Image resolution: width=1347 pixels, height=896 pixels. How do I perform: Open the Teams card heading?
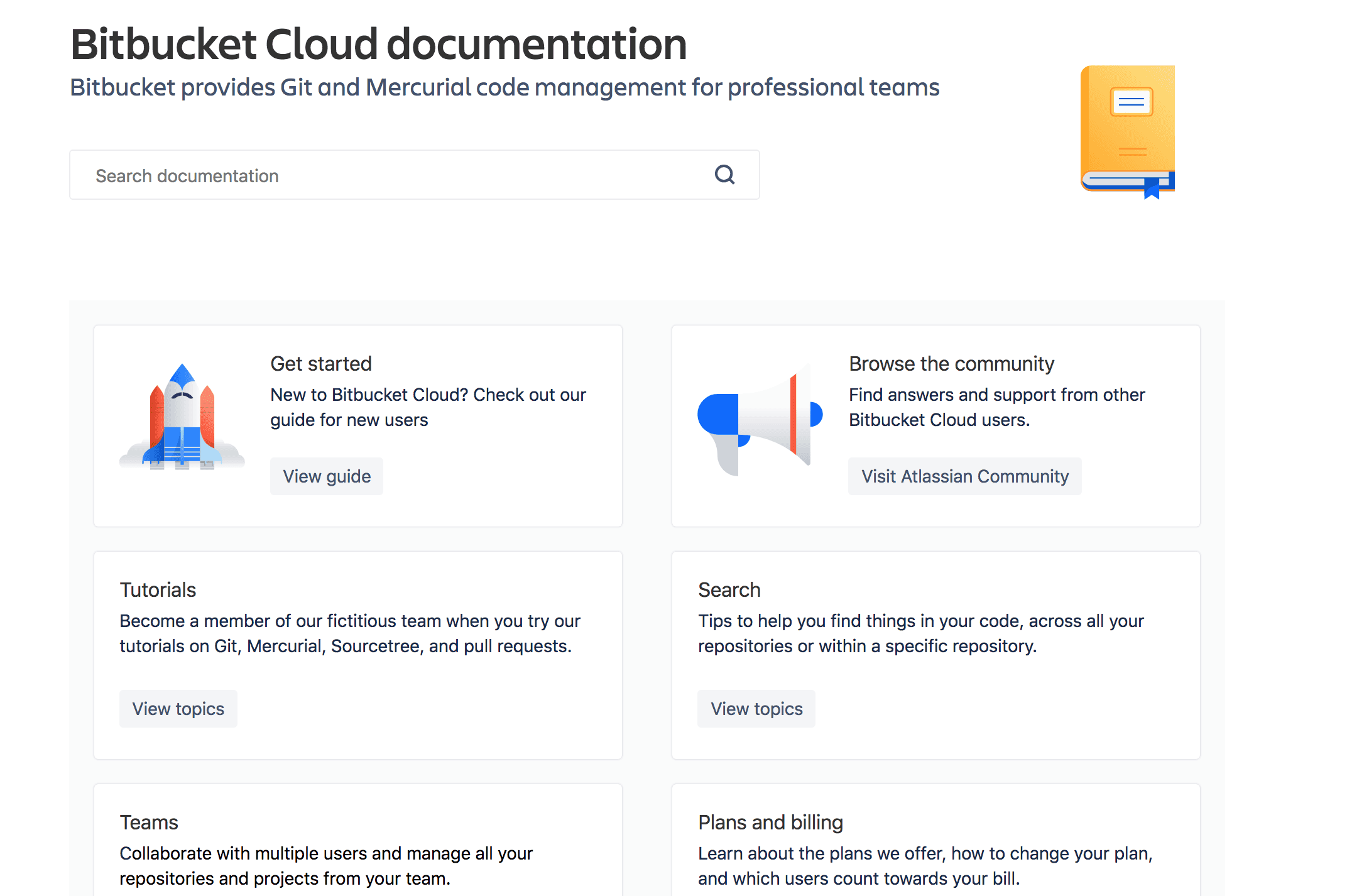(149, 822)
